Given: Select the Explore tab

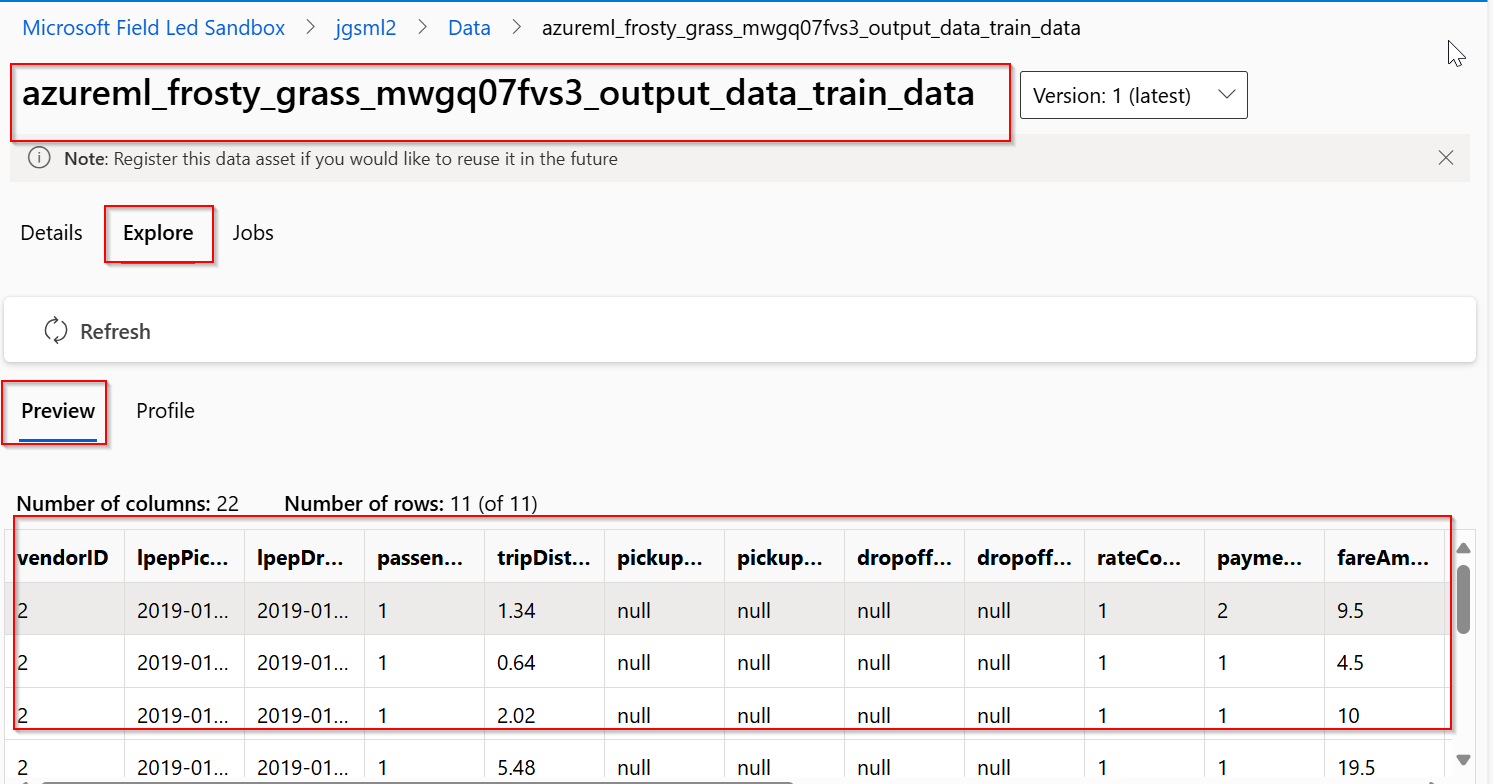Looking at the screenshot, I should 158,233.
